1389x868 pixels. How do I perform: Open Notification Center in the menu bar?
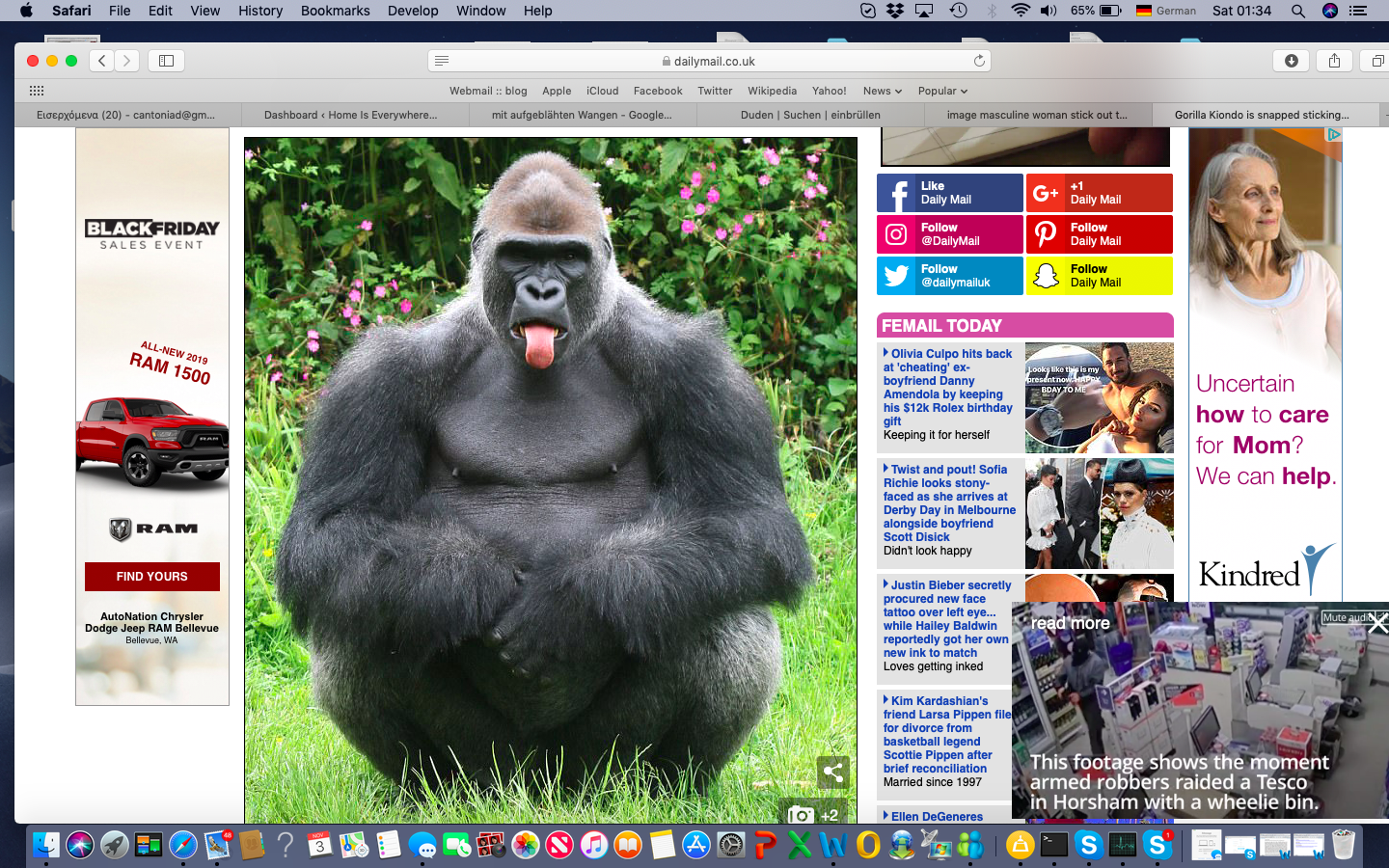tap(1359, 11)
